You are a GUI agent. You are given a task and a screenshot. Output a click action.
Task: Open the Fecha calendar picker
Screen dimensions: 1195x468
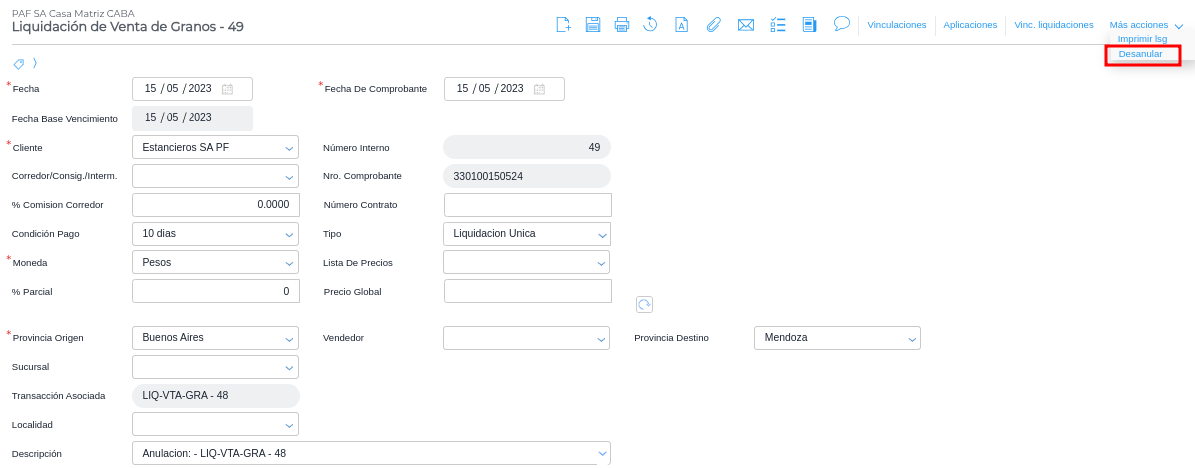click(x=228, y=89)
